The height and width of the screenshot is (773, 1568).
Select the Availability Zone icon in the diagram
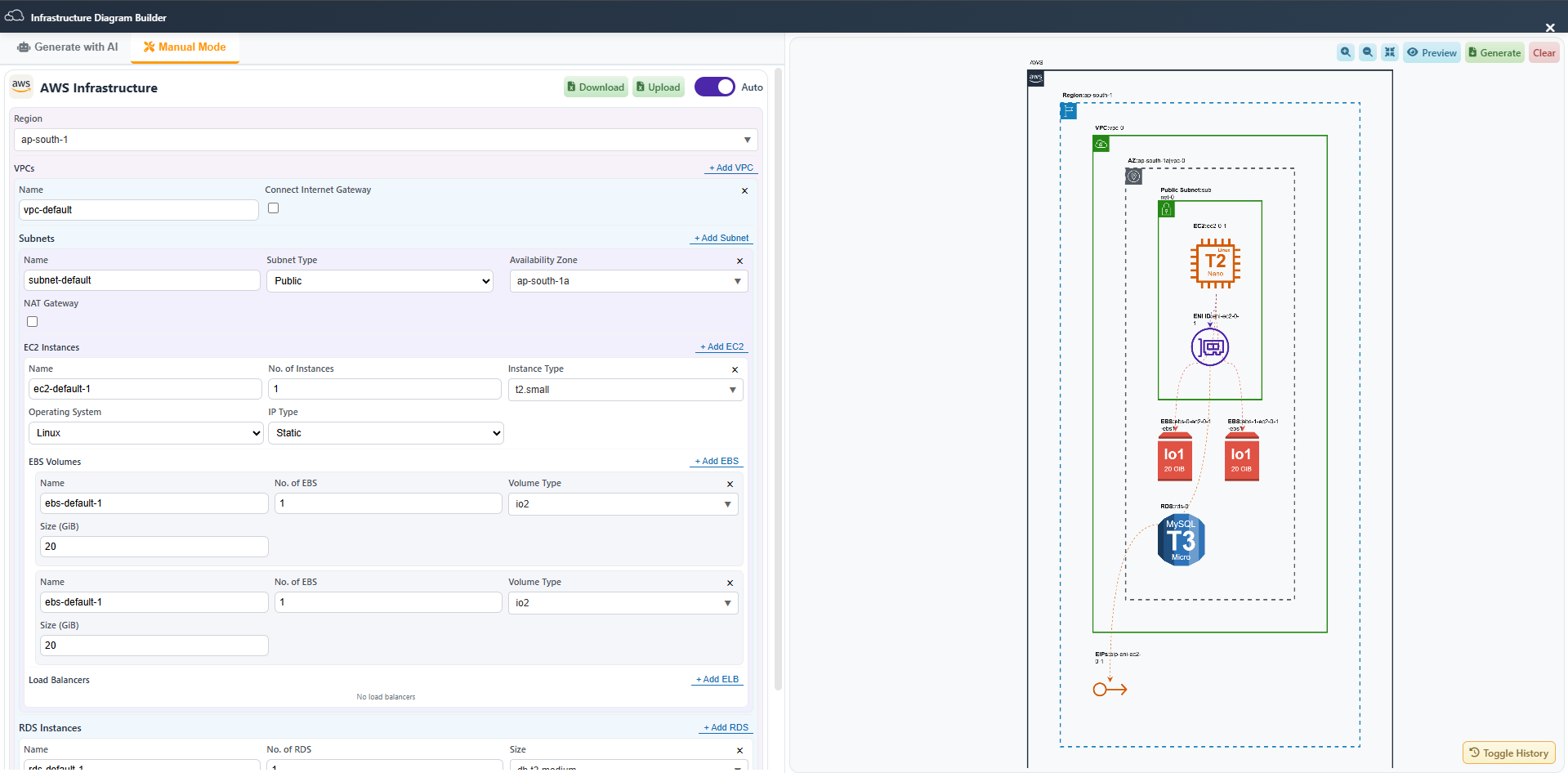(x=1134, y=176)
